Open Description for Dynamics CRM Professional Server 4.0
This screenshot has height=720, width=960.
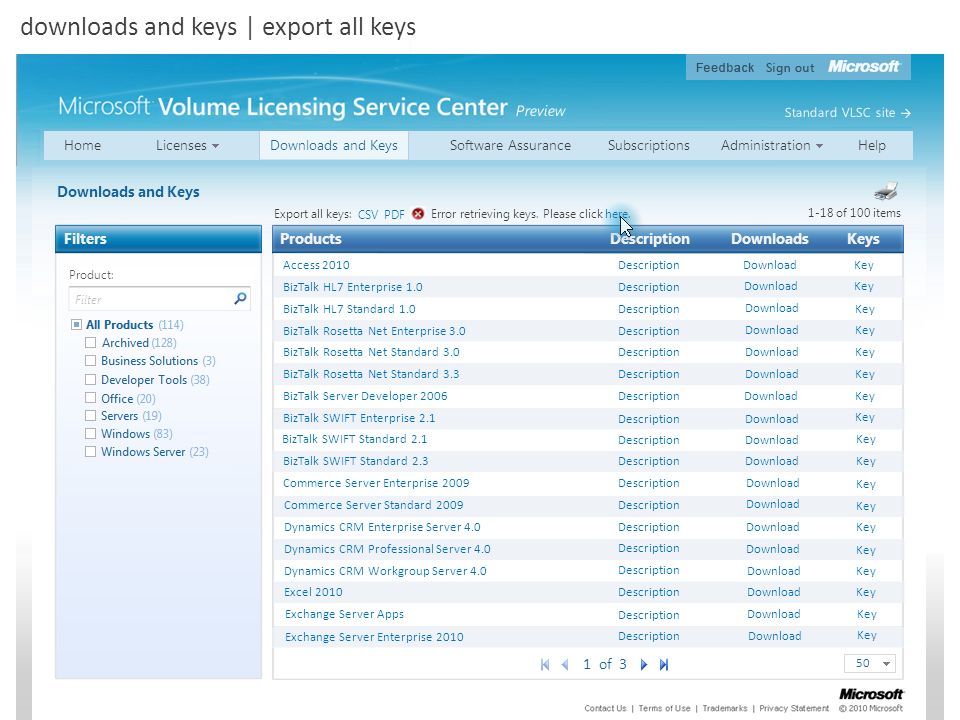click(648, 548)
